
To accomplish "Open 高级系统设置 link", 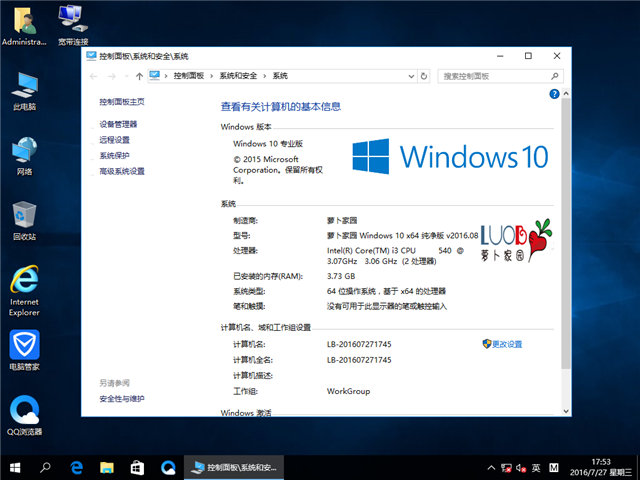I will click(x=122, y=171).
